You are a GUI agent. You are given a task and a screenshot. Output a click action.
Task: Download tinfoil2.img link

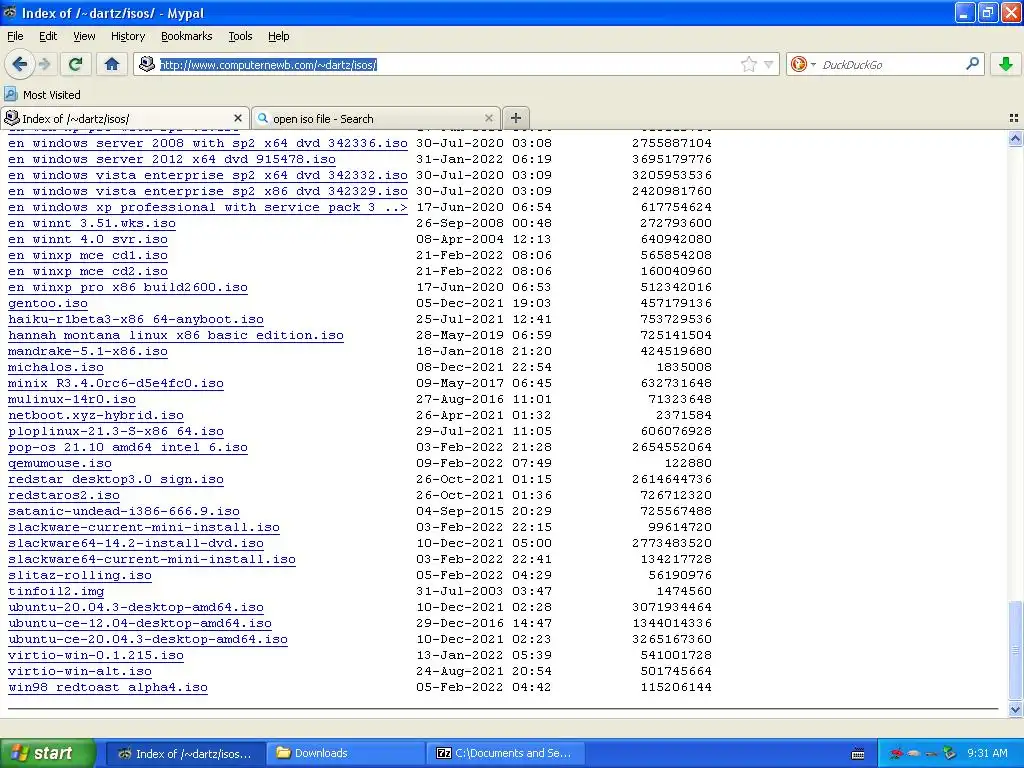(56, 592)
